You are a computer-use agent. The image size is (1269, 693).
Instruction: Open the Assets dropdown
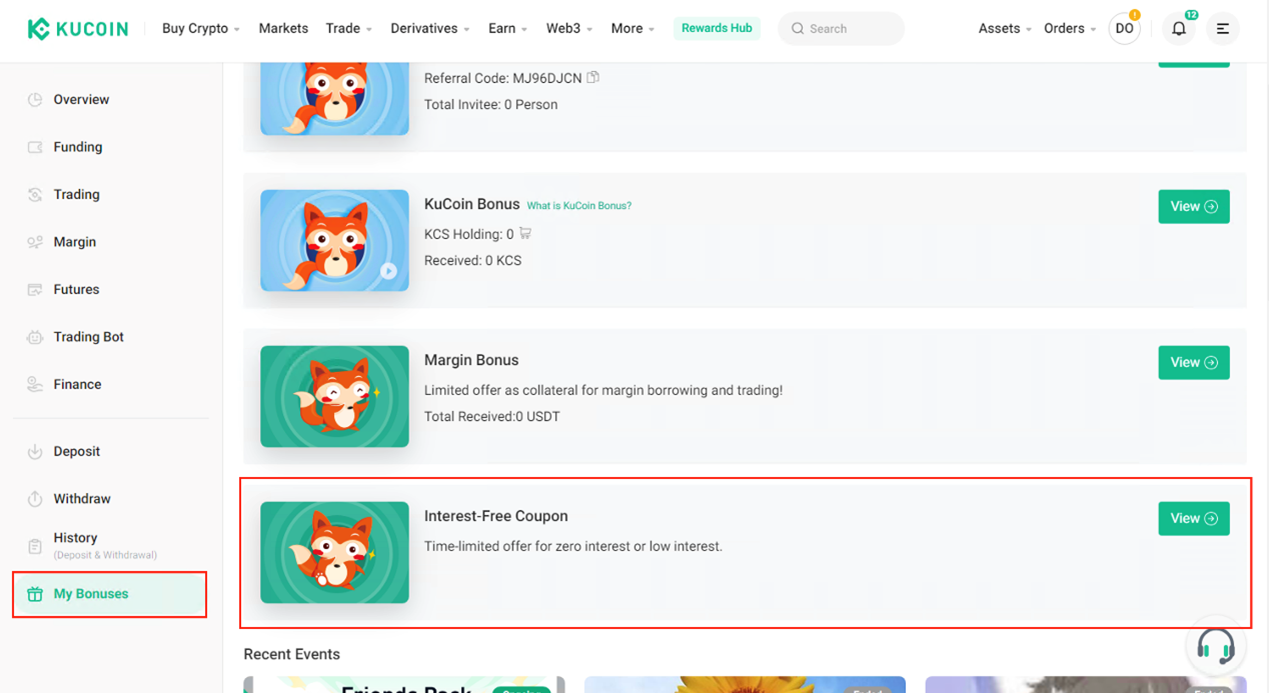[1005, 29]
